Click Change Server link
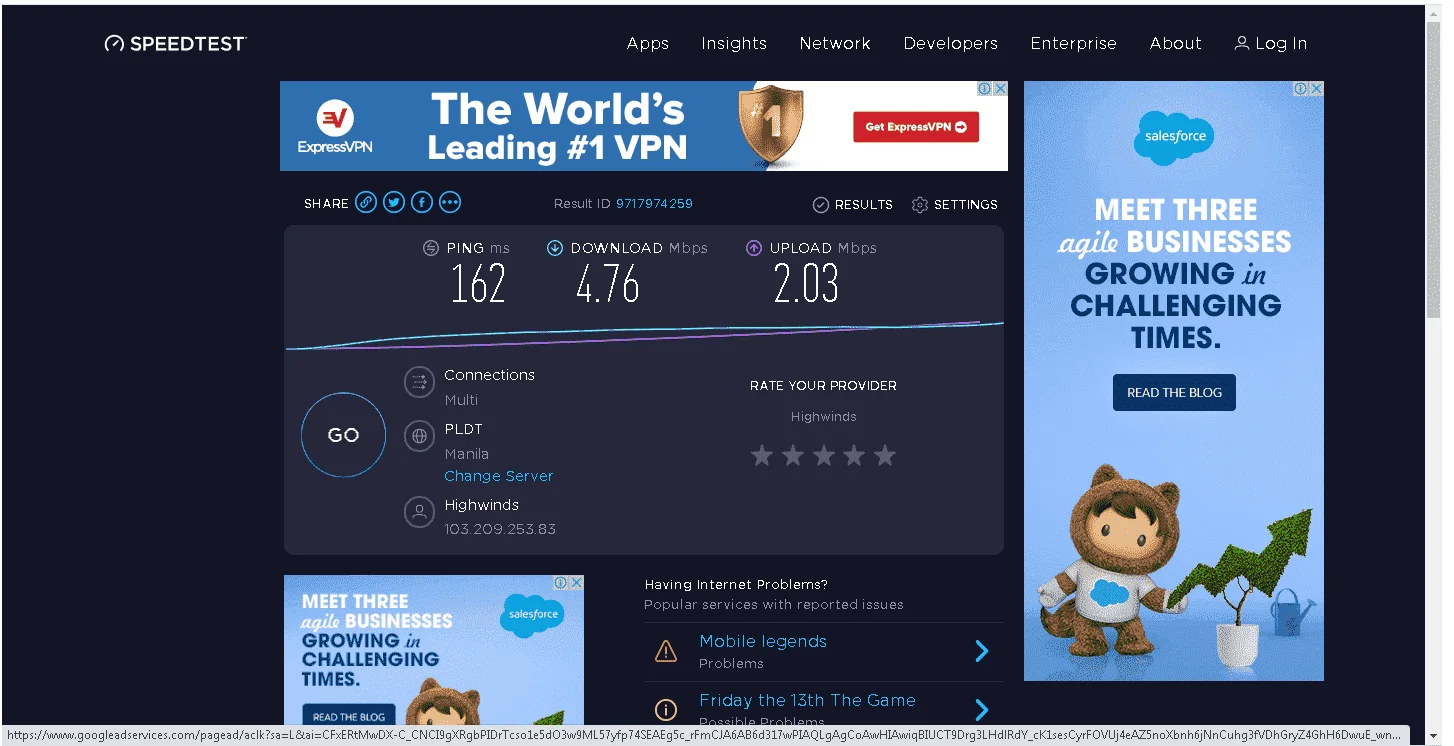The height and width of the screenshot is (746, 1454). [x=498, y=476]
